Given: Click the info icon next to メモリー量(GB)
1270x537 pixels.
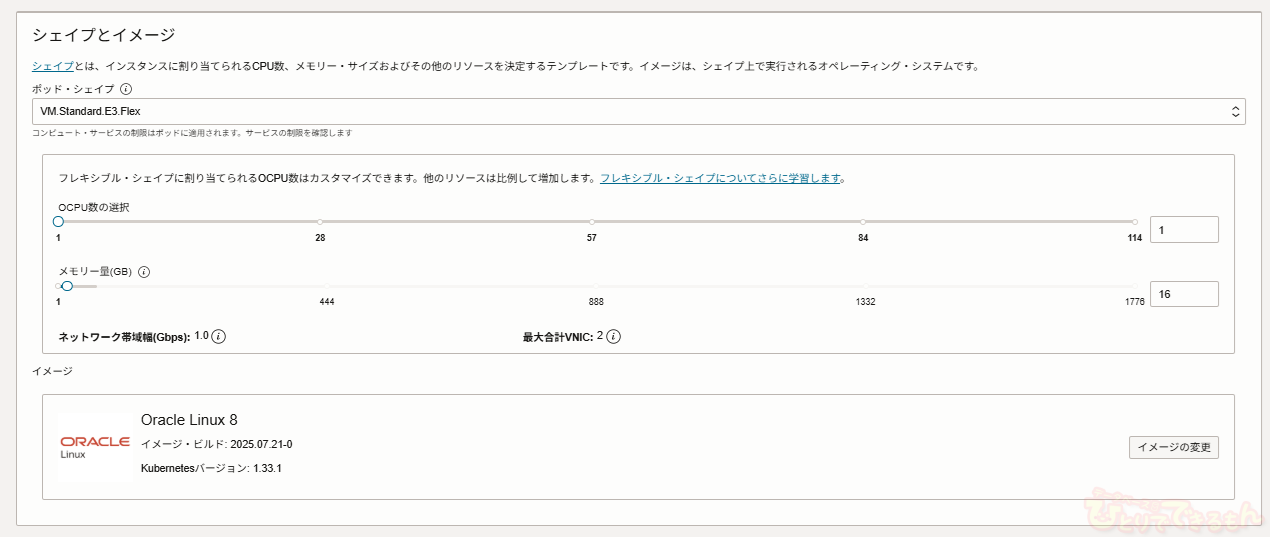Looking at the screenshot, I should tap(144, 272).
